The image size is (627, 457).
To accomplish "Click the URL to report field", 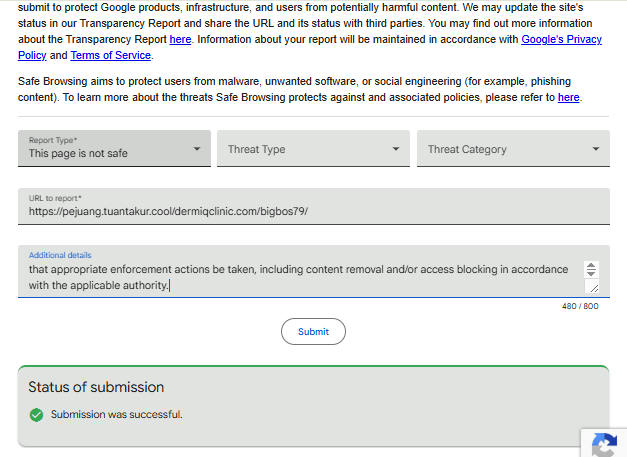I will click(x=314, y=206).
